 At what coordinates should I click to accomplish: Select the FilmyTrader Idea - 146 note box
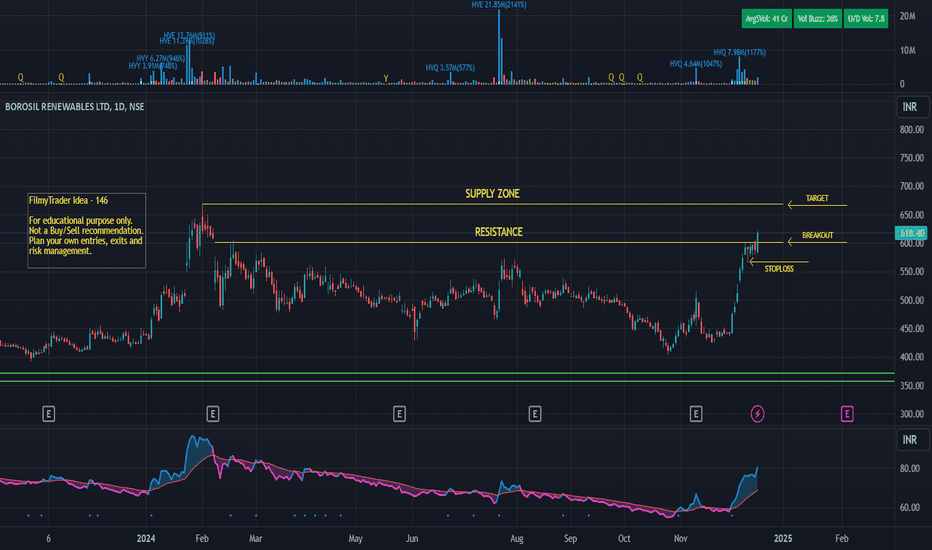86,231
